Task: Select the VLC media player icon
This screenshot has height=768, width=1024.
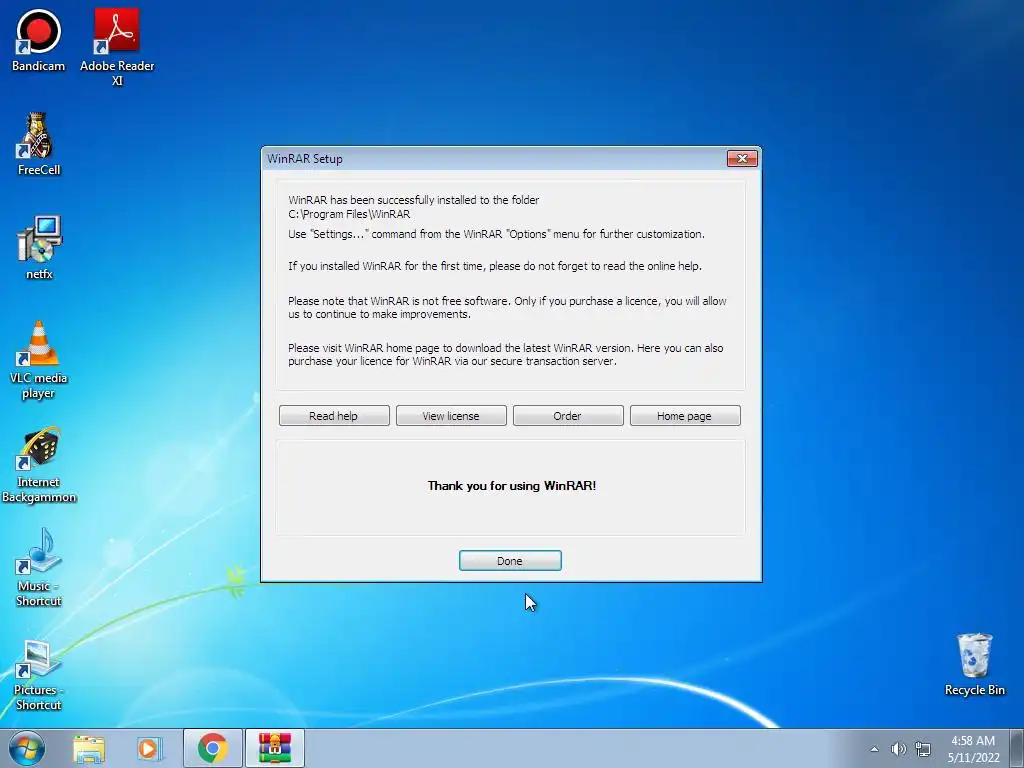Action: pyautogui.click(x=39, y=359)
